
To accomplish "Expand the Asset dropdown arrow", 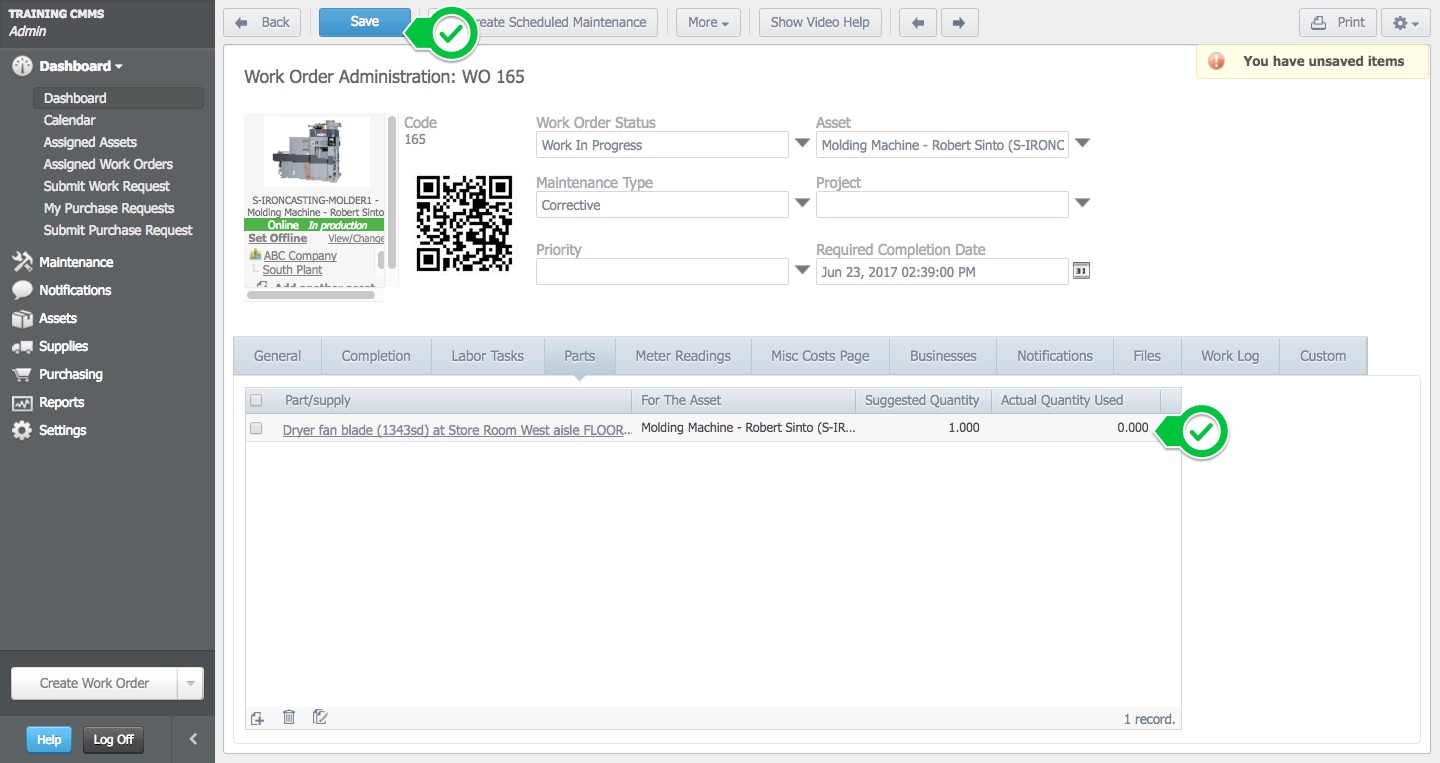I will (x=1082, y=144).
